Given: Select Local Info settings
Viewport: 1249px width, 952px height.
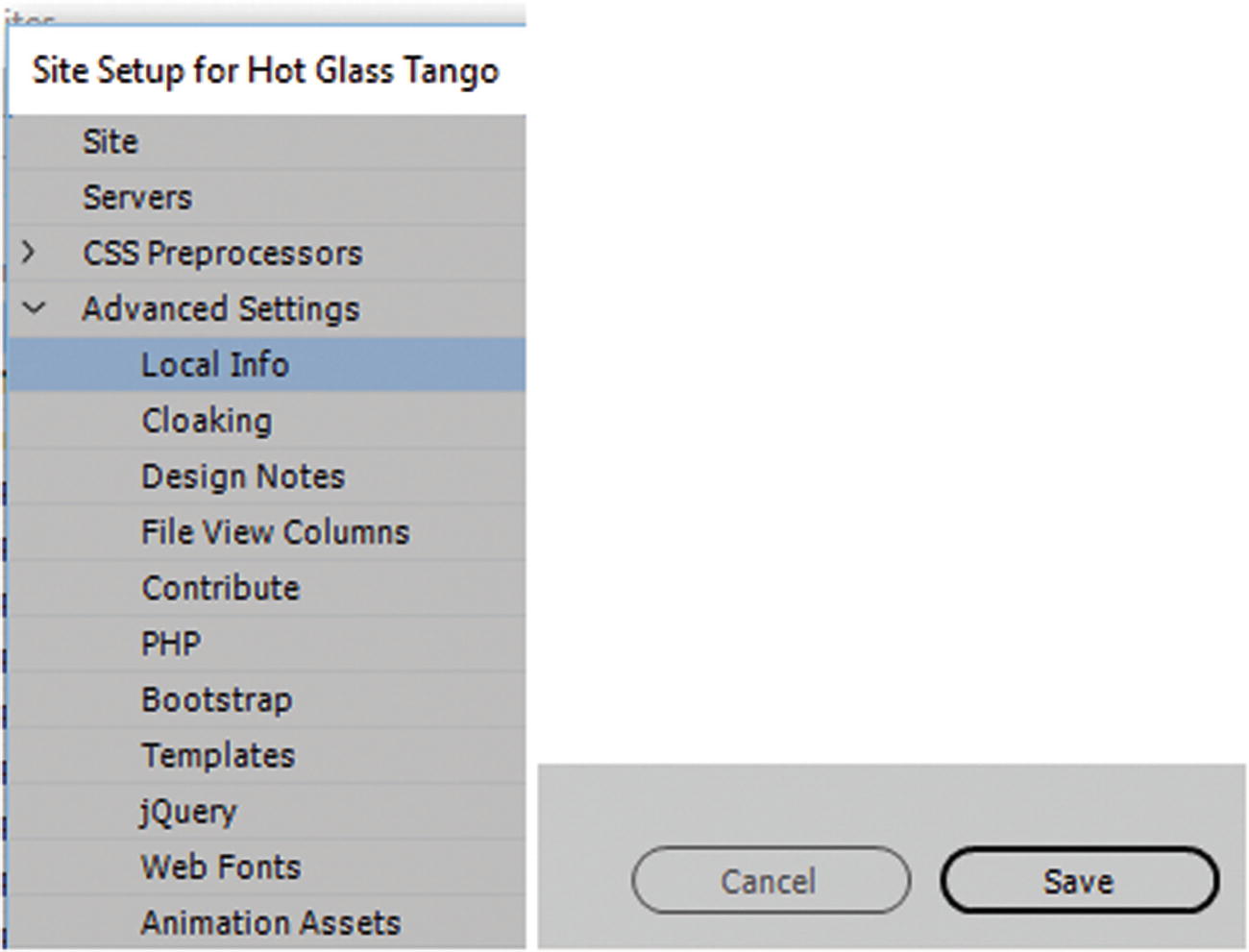Looking at the screenshot, I should point(214,365).
